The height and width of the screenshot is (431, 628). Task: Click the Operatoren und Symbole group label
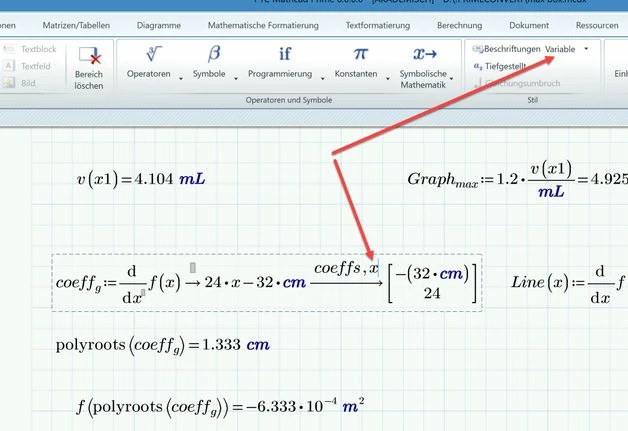click(x=289, y=100)
